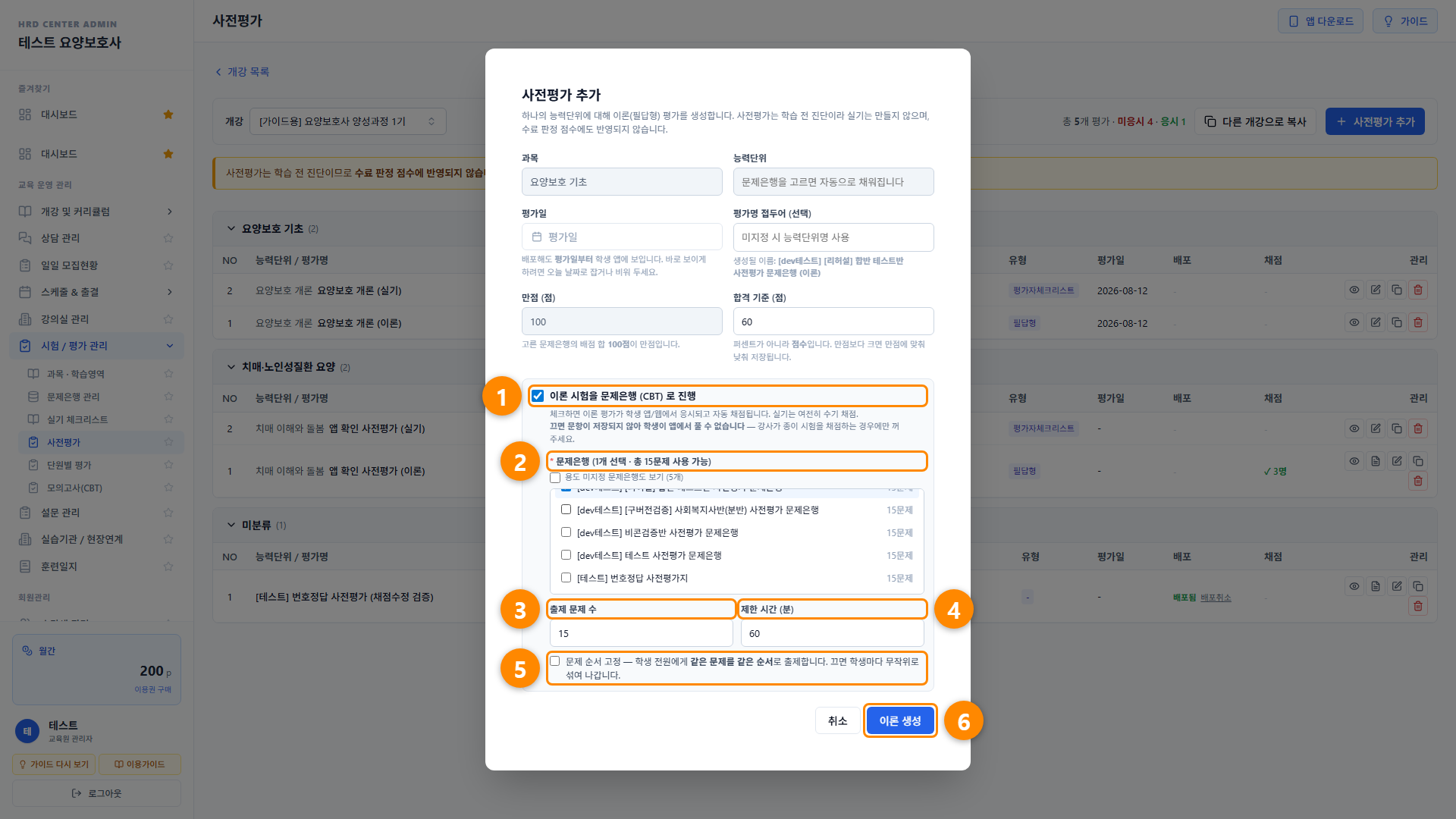Viewport: 1456px width, 819px height.
Task: Collapse the 요양보호 기초 section
Action: (231, 228)
